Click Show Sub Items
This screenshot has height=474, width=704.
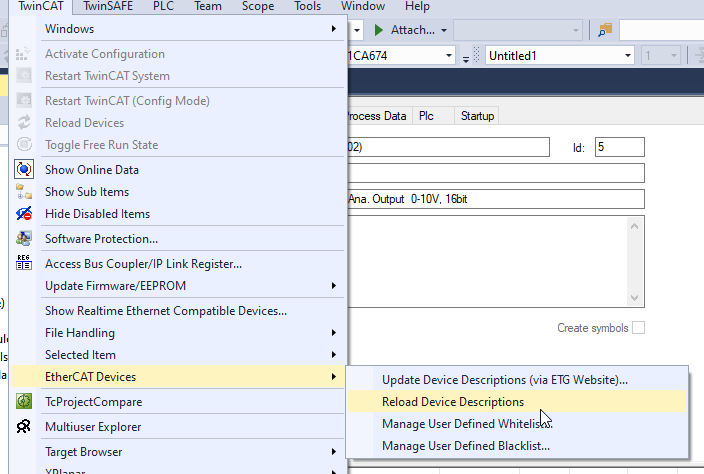pos(179,192)
